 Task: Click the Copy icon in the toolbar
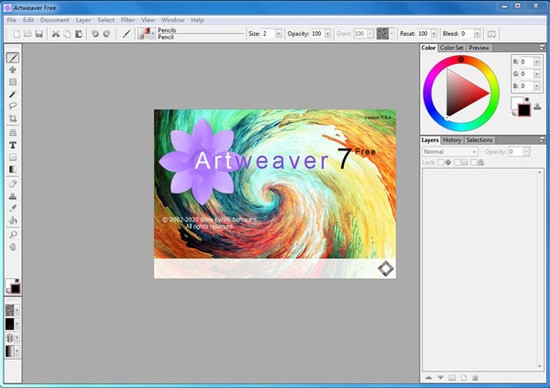(67, 34)
